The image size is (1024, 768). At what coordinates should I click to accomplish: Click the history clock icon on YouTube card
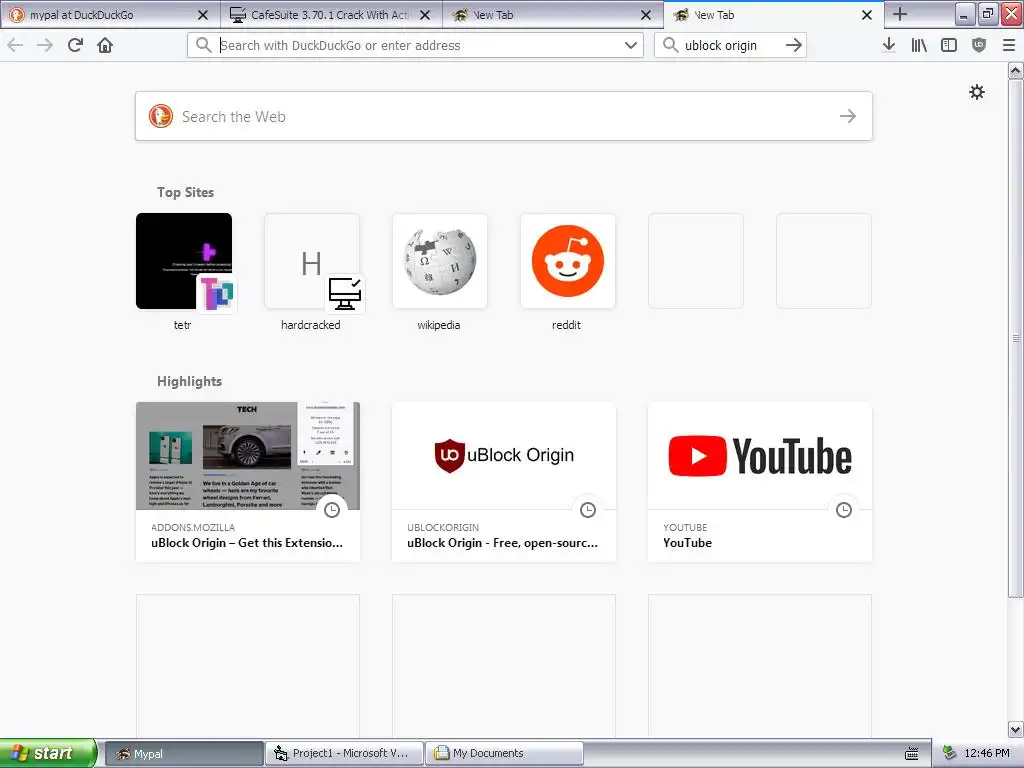(x=844, y=509)
